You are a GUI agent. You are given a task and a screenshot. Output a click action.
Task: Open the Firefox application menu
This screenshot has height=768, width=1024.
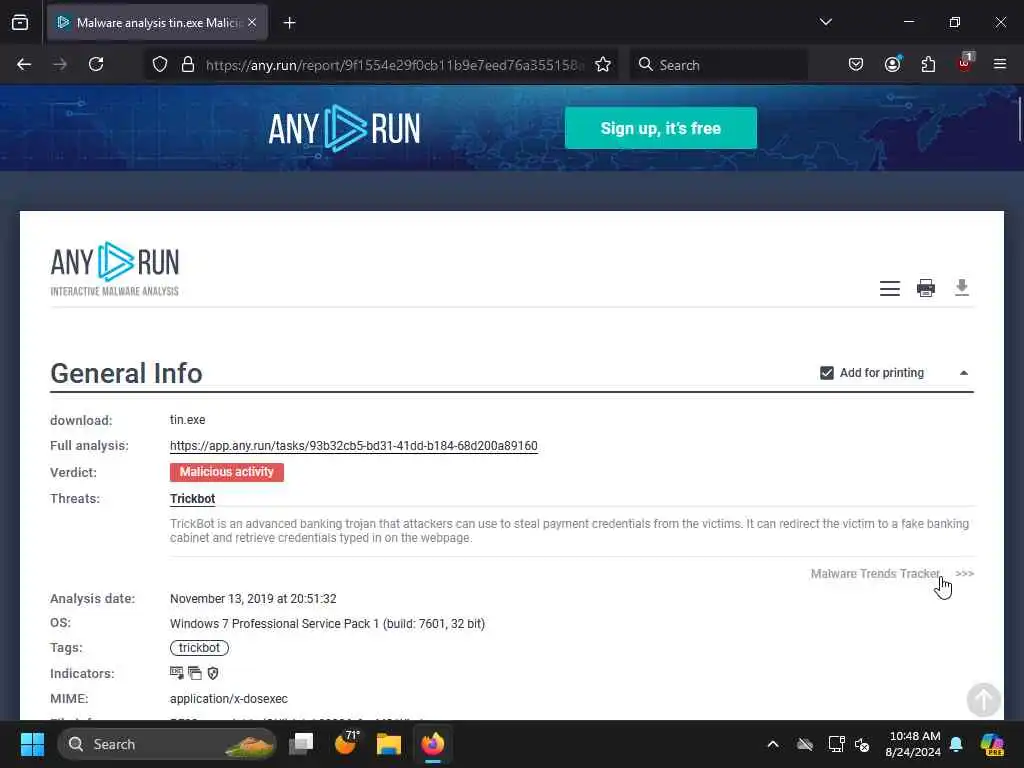[999, 64]
